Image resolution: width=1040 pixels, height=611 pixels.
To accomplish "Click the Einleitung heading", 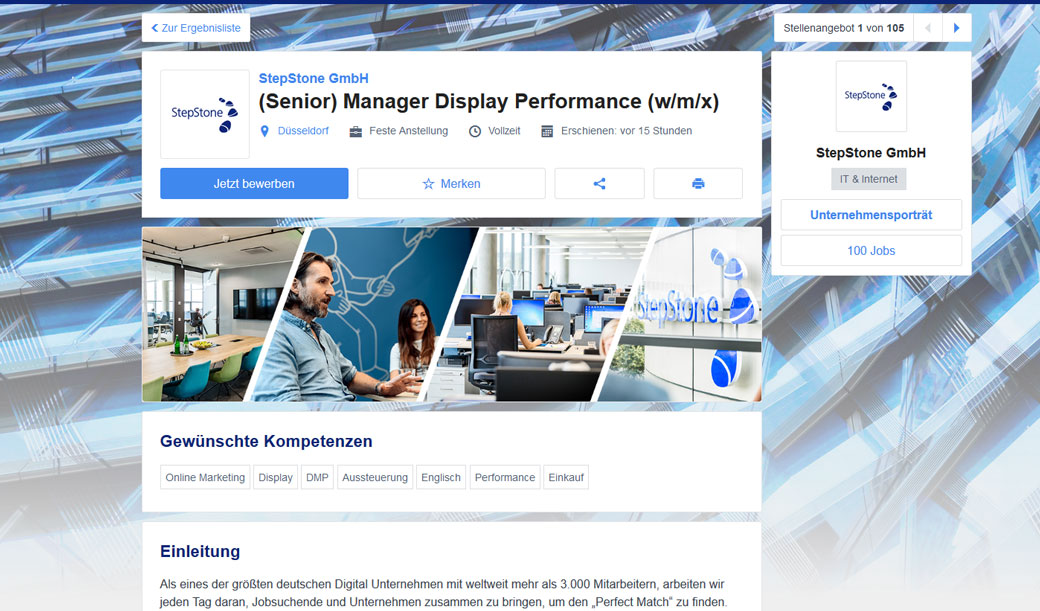I will point(200,551).
